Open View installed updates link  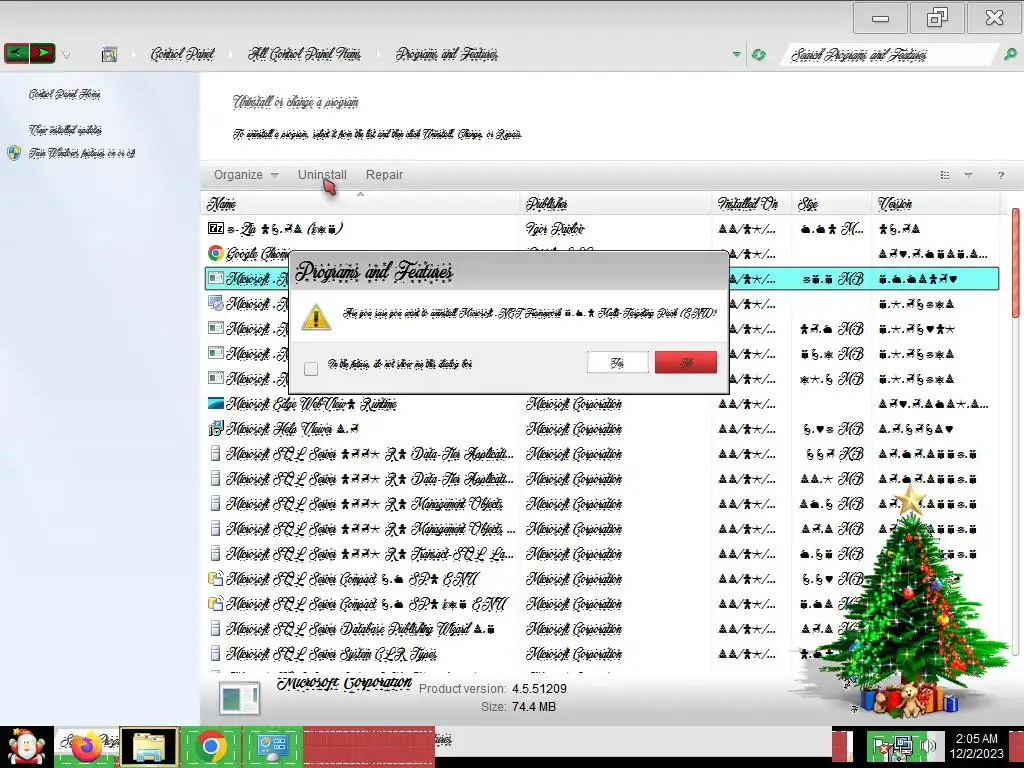pyautogui.click(x=65, y=130)
